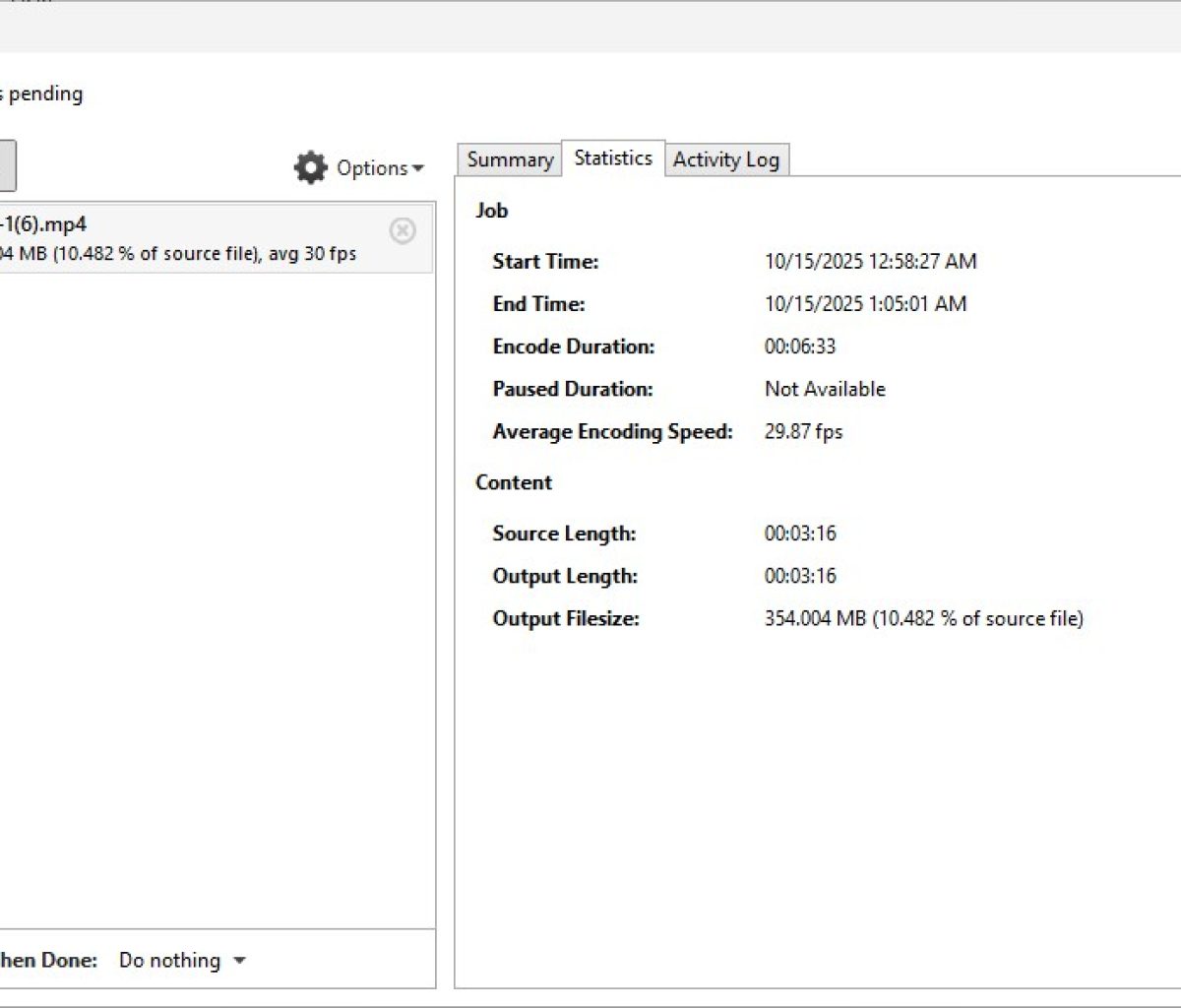Remove the -1(6).mp4 job from queue
This screenshot has height=1008, width=1181.
pos(403,230)
